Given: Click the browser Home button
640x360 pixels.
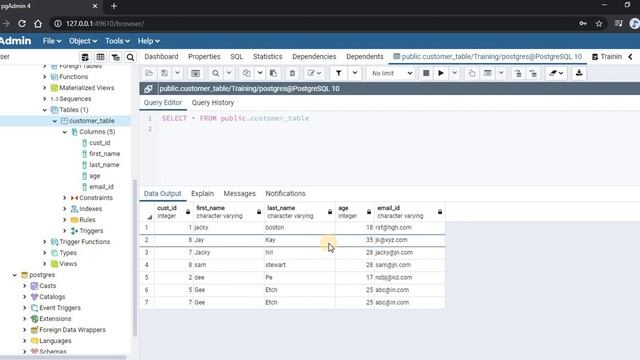Looking at the screenshot, I should coord(38,24).
